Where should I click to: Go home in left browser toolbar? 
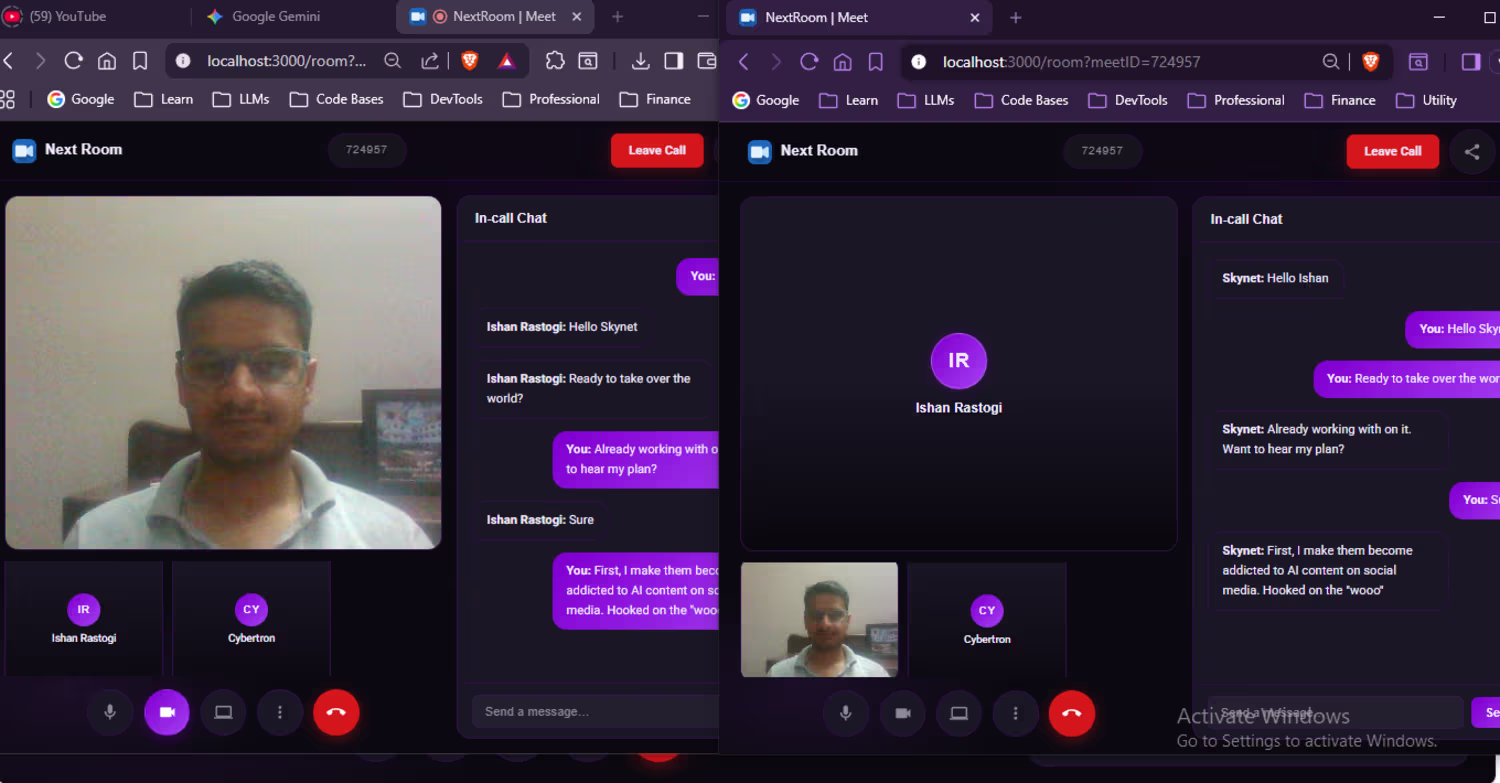[107, 61]
